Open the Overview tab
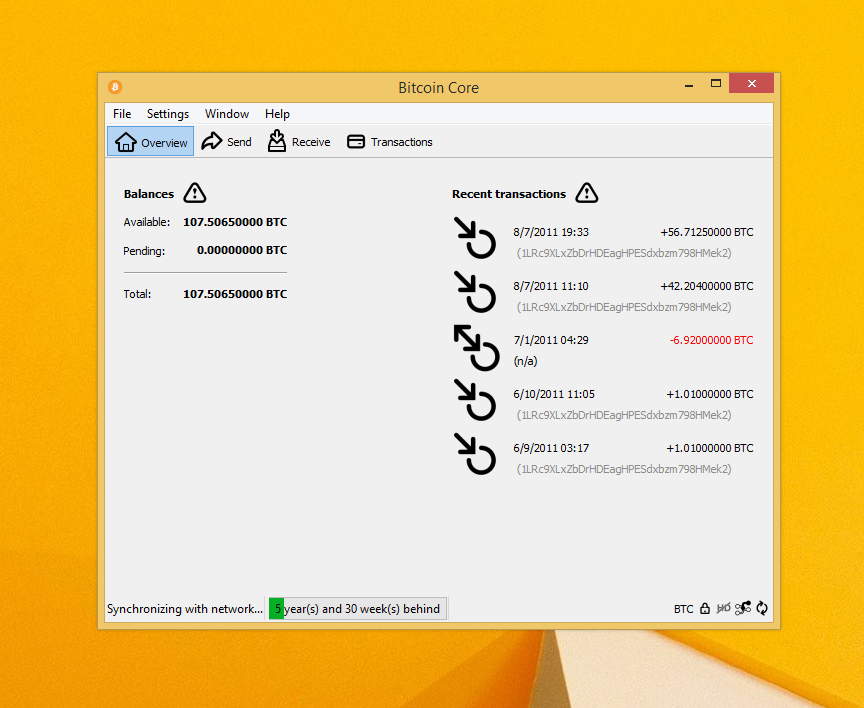Screen dimensions: 864x708 pos(150,142)
